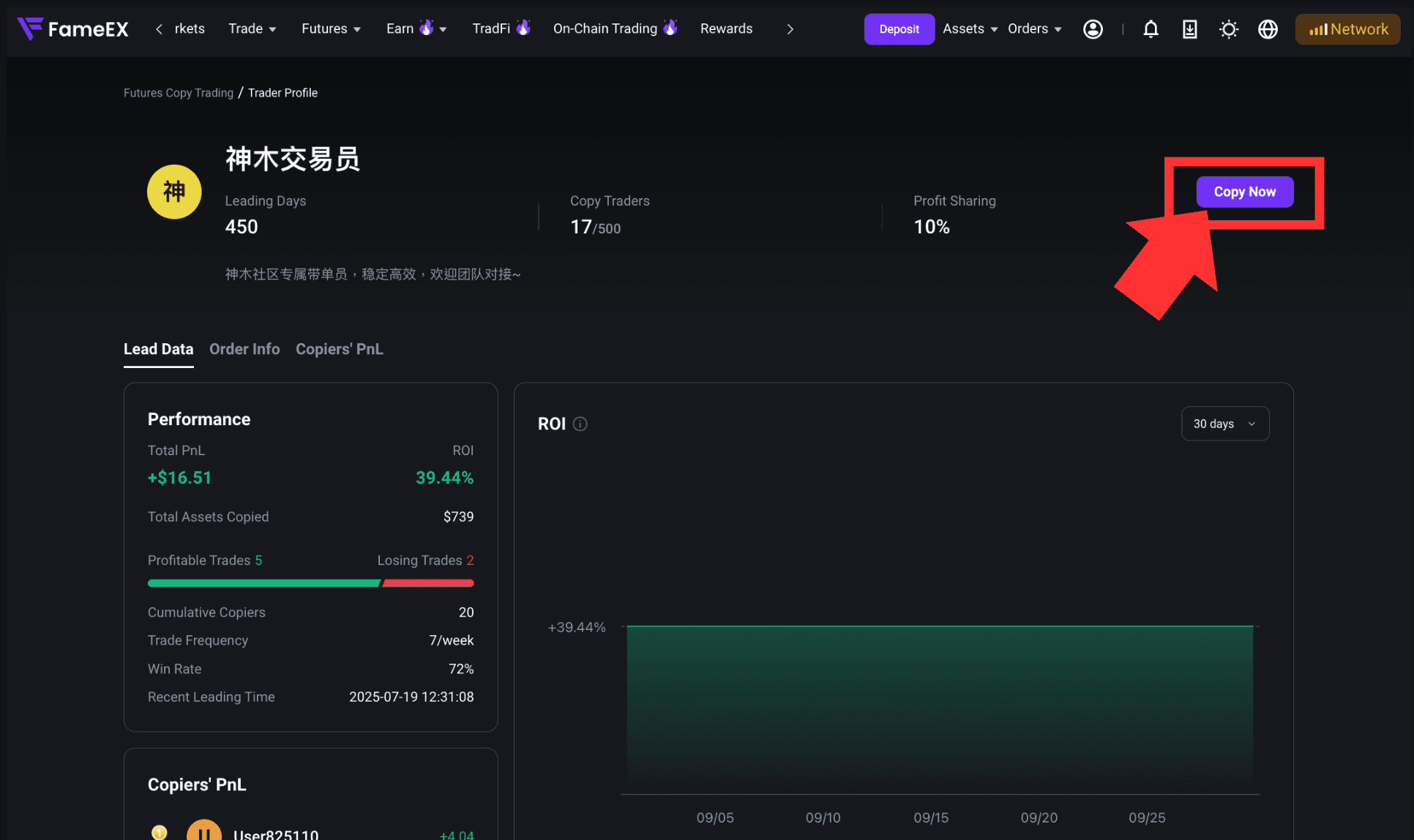Switch to the Copiers' PnL tab
This screenshot has width=1414, height=840.
click(x=340, y=349)
